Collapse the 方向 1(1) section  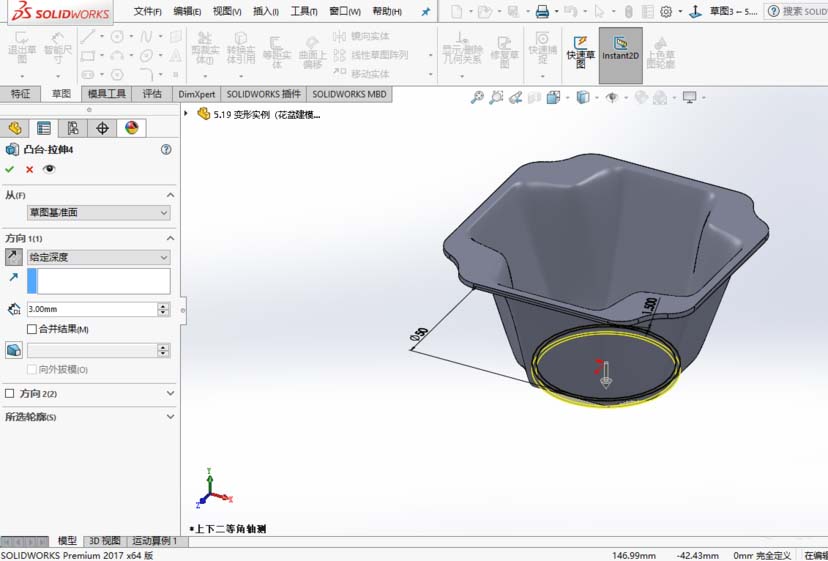(x=170, y=239)
